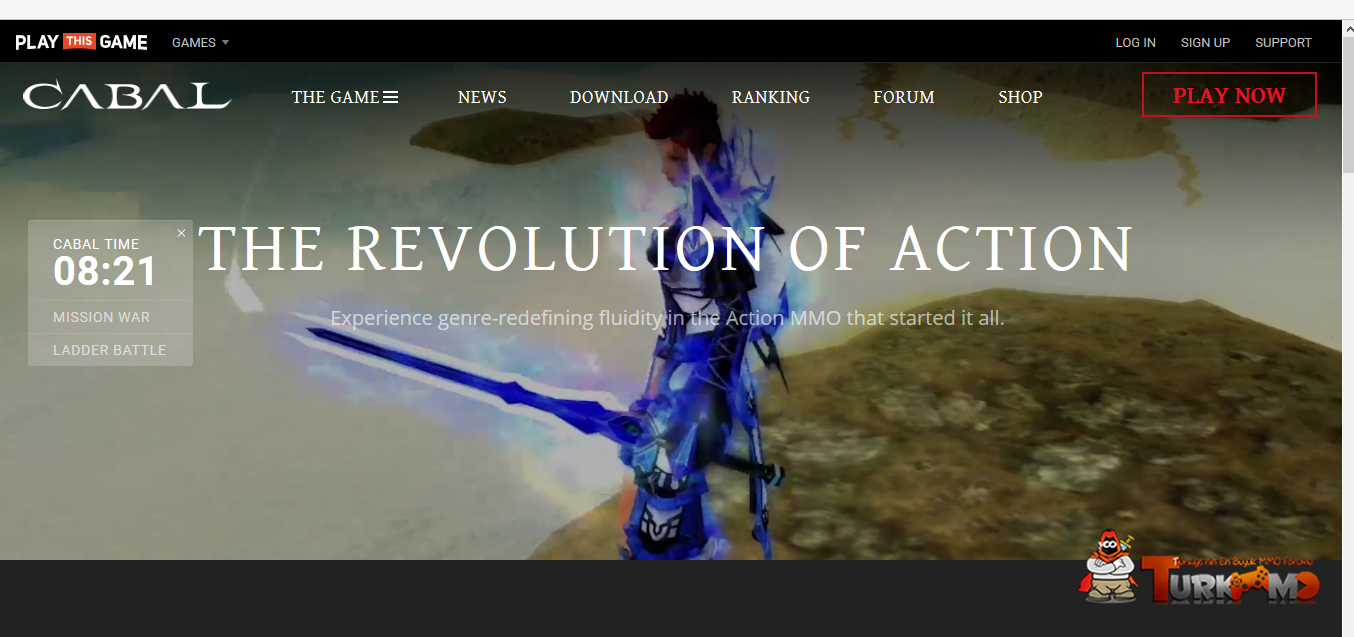This screenshot has width=1354, height=637.
Task: Expand The Game hamburger menu
Action: click(x=345, y=97)
